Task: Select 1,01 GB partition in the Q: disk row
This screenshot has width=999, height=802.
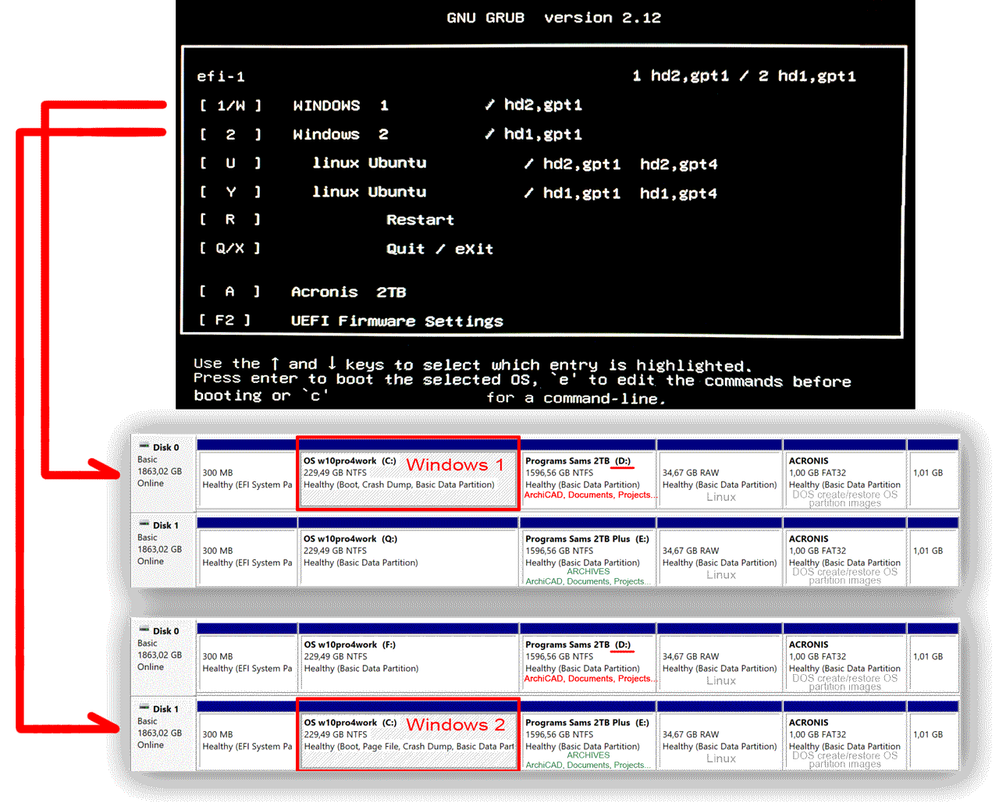Action: 933,551
